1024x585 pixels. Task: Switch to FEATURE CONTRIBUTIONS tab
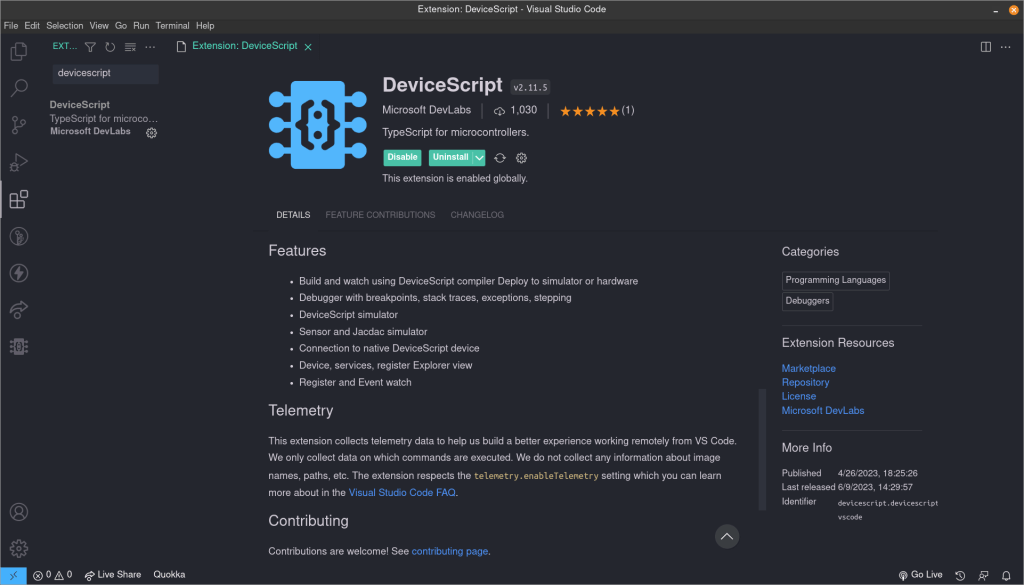(380, 215)
